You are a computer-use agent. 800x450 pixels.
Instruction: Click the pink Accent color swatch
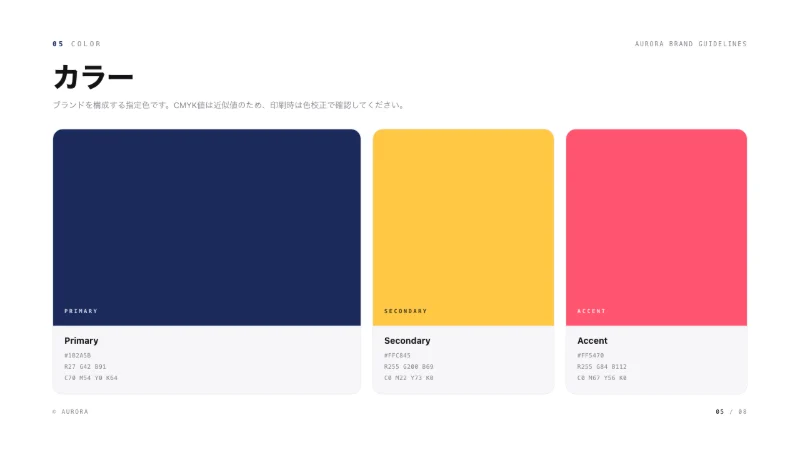point(656,228)
